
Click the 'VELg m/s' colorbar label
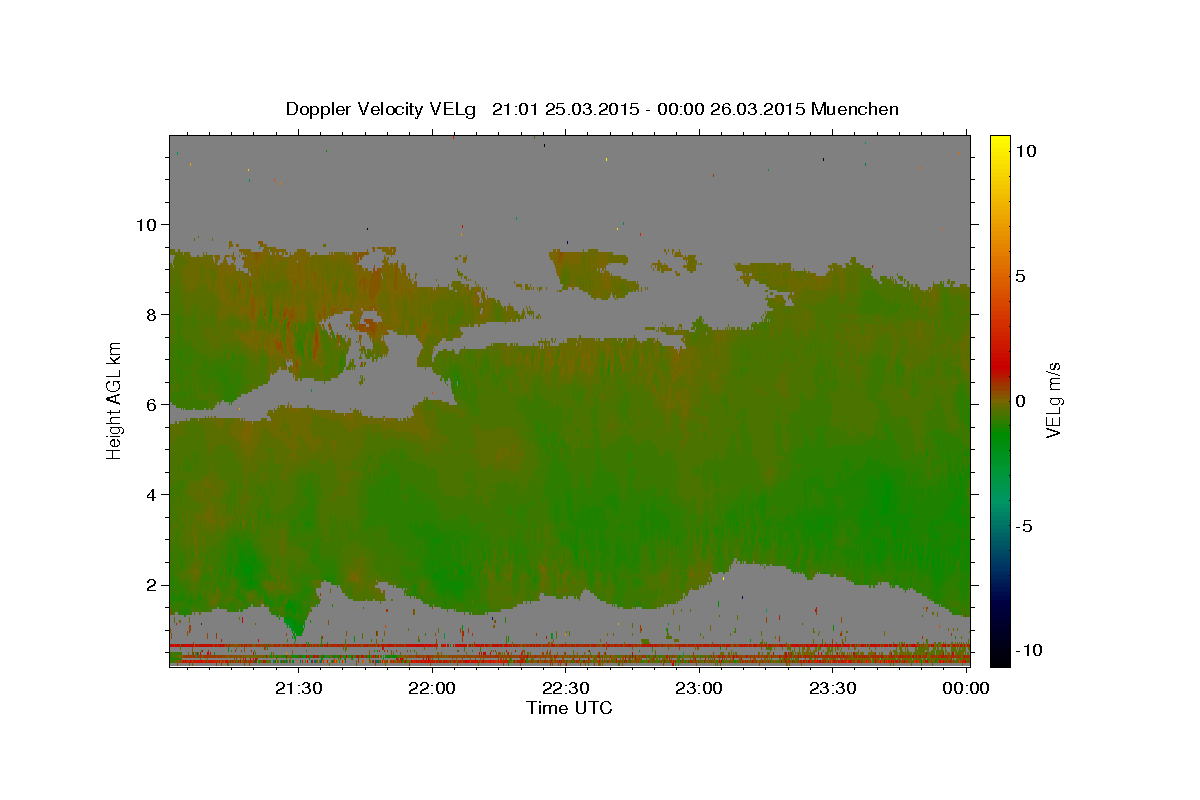click(x=1053, y=400)
